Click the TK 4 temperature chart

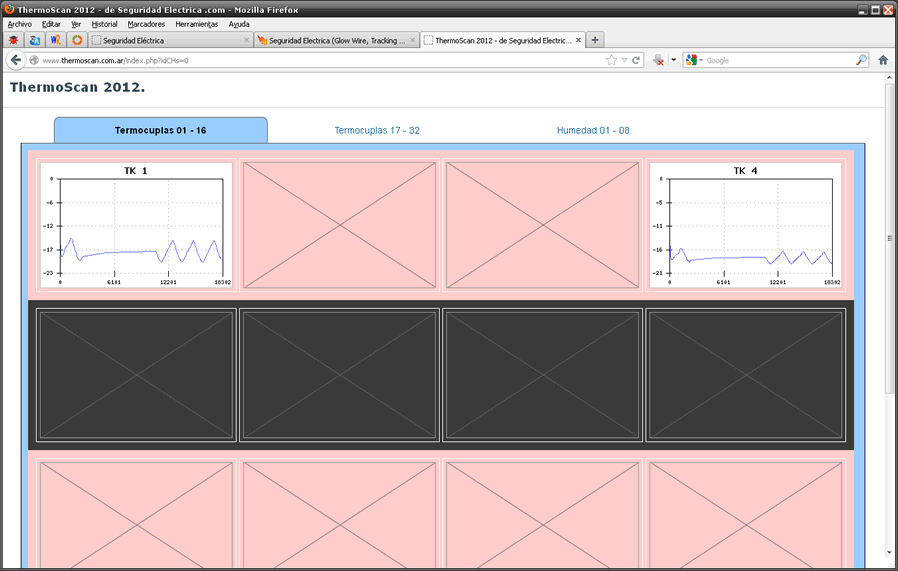click(746, 226)
